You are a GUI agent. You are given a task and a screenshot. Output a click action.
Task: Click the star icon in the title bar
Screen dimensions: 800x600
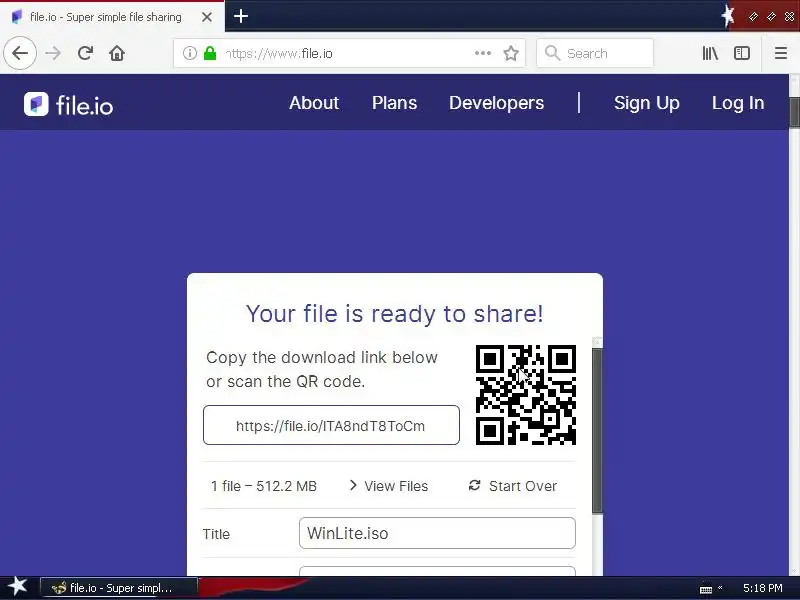(x=729, y=16)
